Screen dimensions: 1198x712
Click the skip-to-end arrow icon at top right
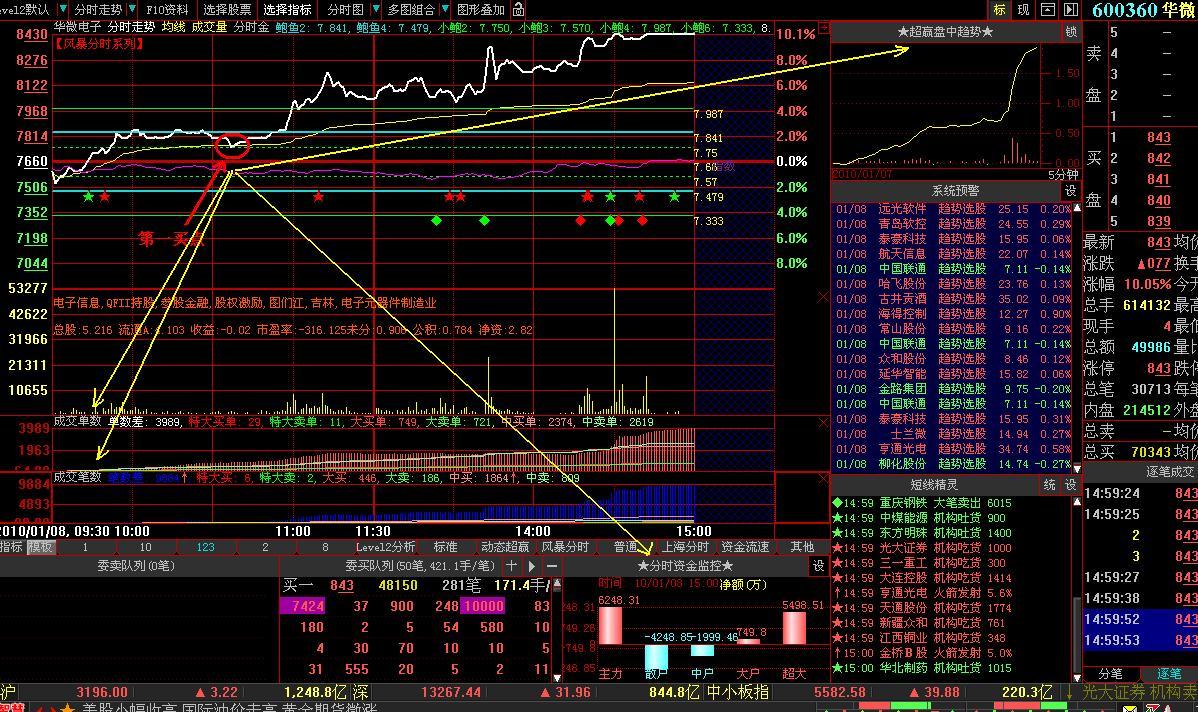(x=1071, y=10)
